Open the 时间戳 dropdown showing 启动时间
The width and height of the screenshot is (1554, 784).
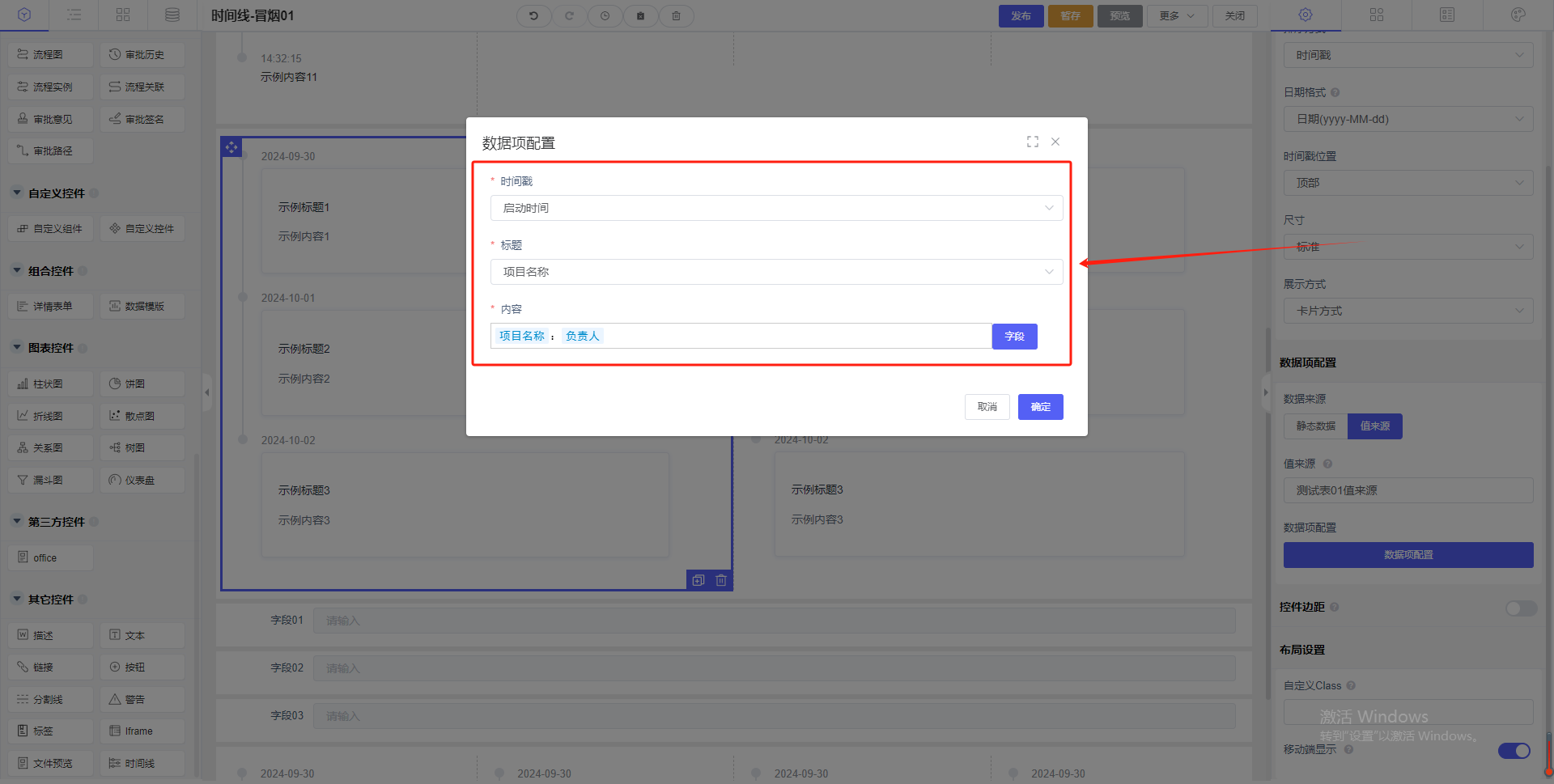click(776, 208)
